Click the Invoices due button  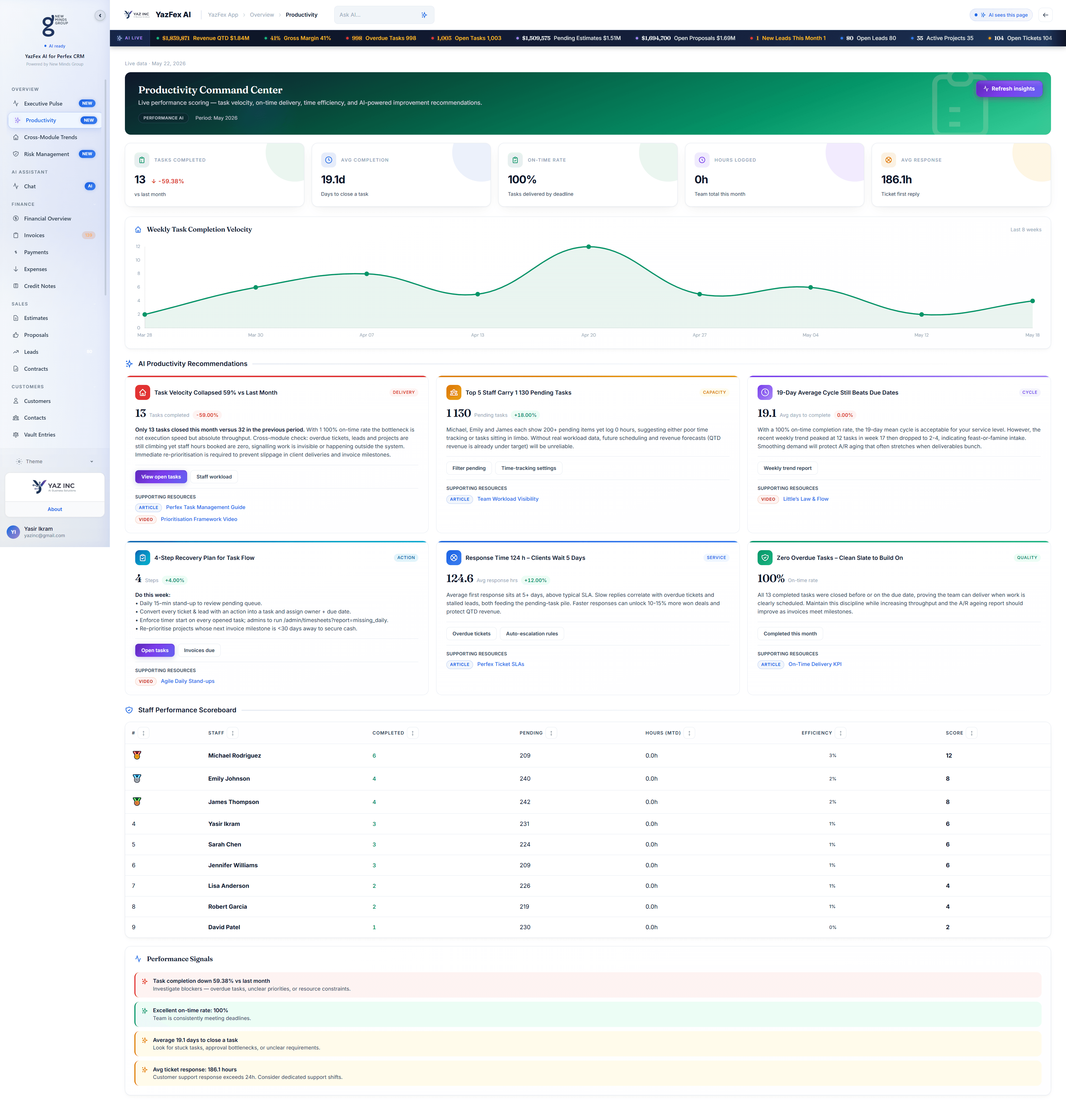pyautogui.click(x=199, y=650)
